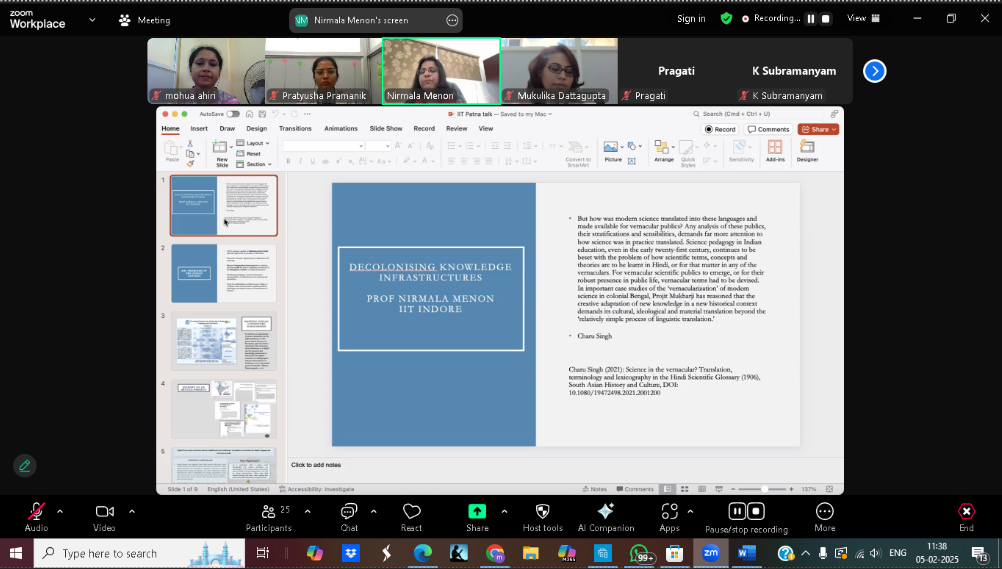The image size is (1002, 569).
Task: Open AI Companion sparkle icon
Action: [x=606, y=511]
